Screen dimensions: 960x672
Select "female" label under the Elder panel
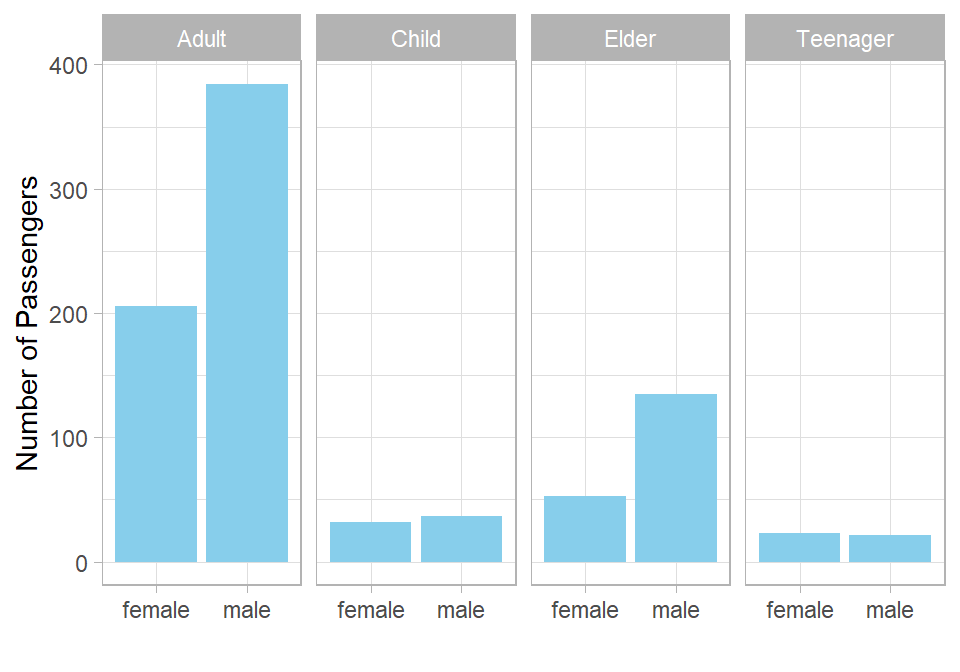pyautogui.click(x=585, y=610)
